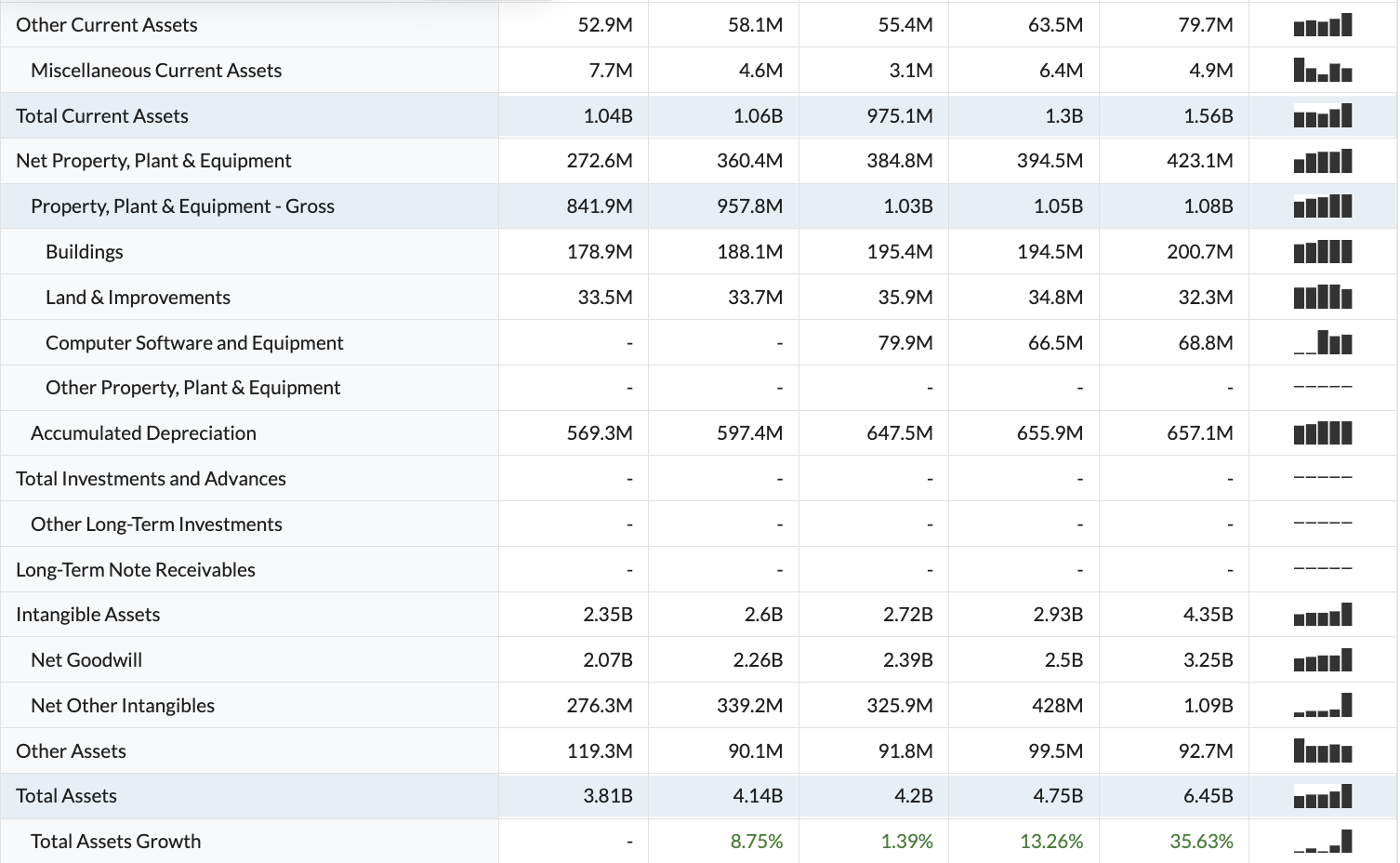Viewport: 1400px width, 863px height.
Task: Select the Other Assets row label
Action: click(x=71, y=751)
